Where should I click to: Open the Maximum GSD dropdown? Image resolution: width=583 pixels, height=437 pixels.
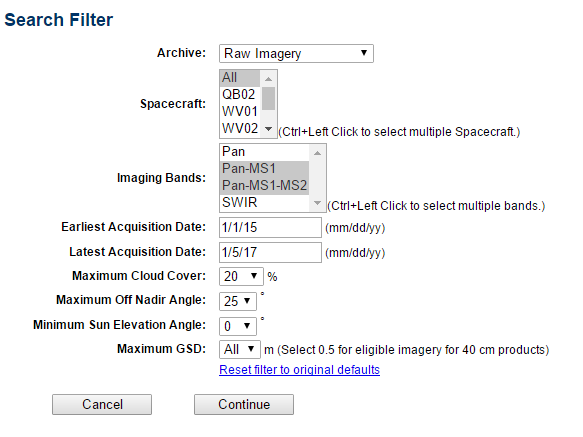pos(240,349)
